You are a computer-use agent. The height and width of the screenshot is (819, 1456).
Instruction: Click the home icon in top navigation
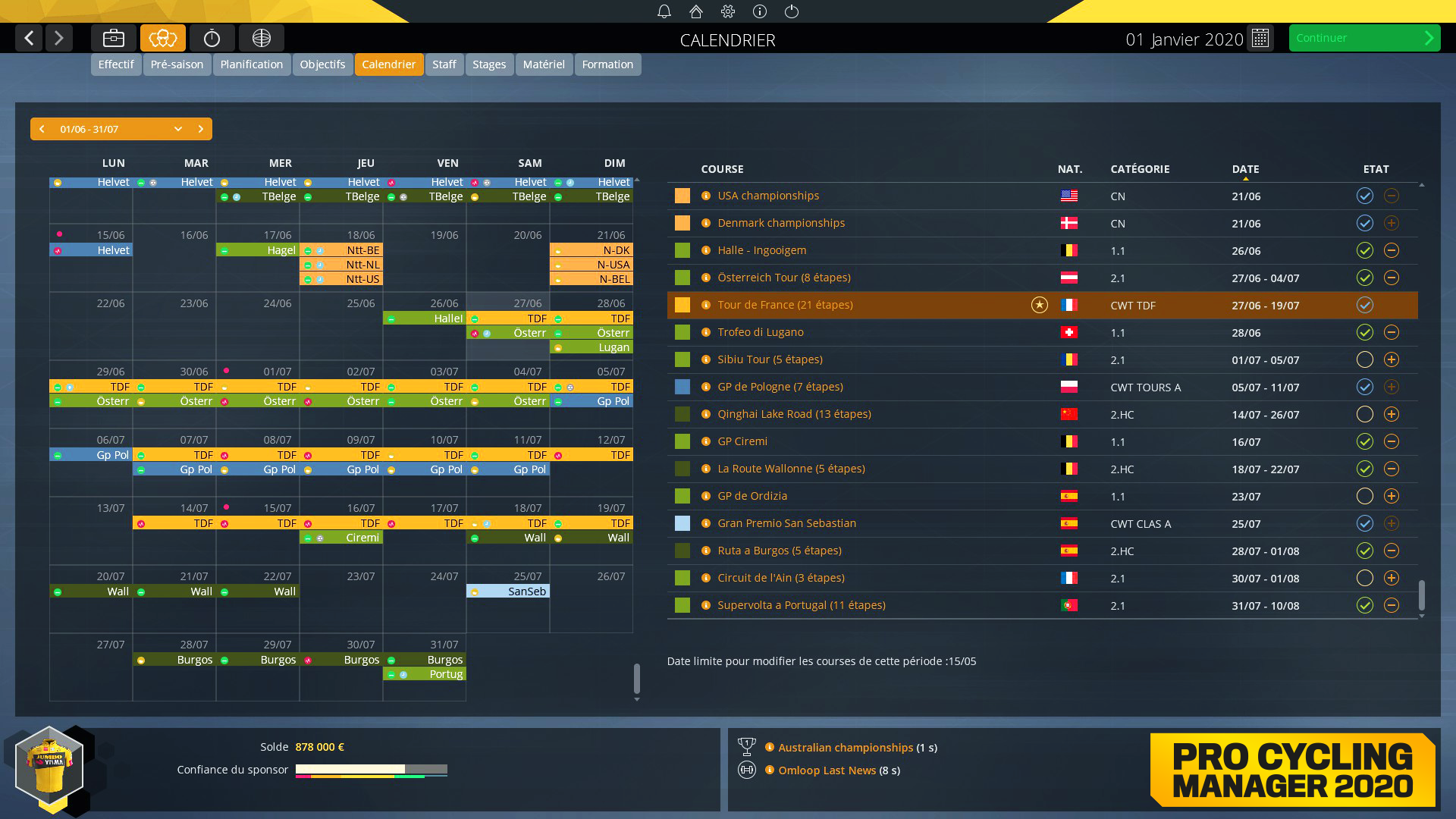click(695, 11)
